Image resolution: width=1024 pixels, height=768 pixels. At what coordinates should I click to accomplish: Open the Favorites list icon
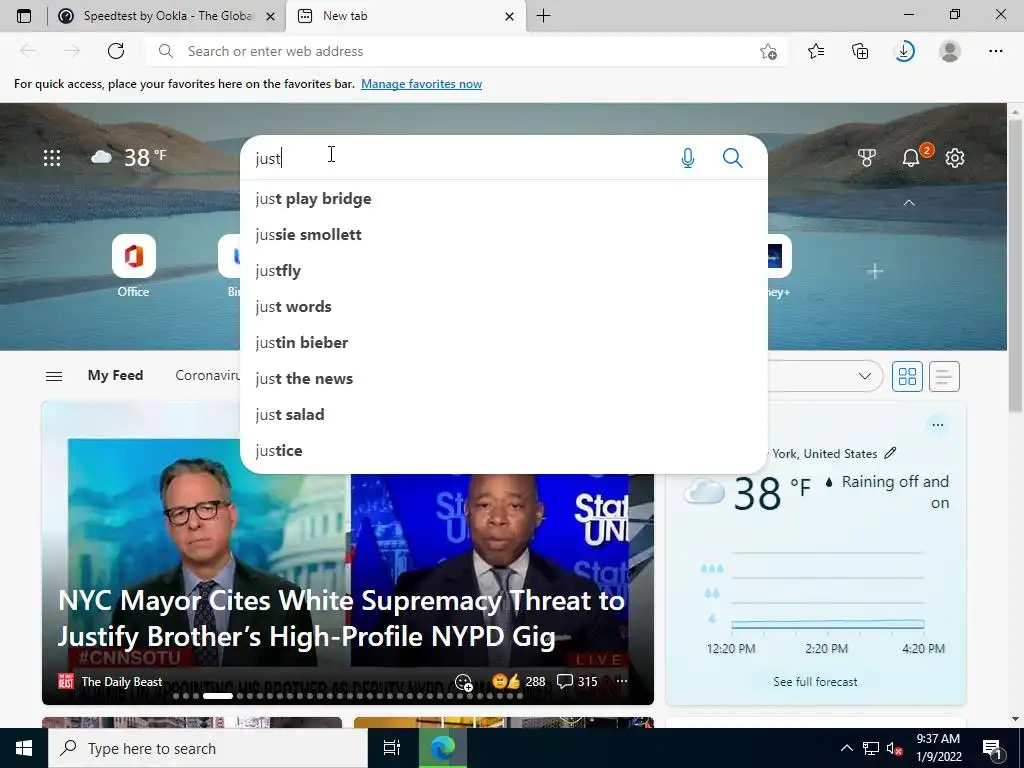coord(816,51)
